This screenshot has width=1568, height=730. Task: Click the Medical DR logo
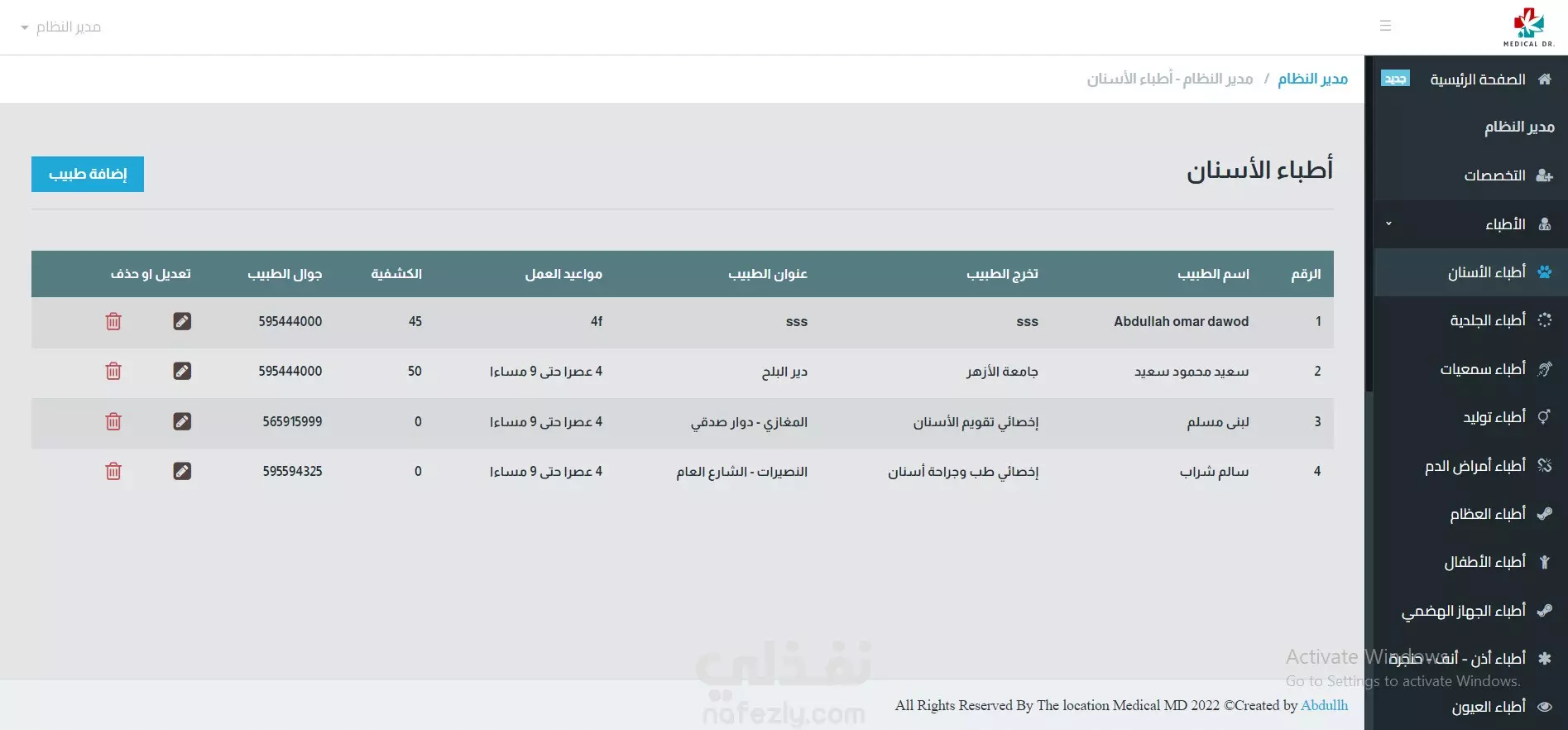tap(1528, 27)
